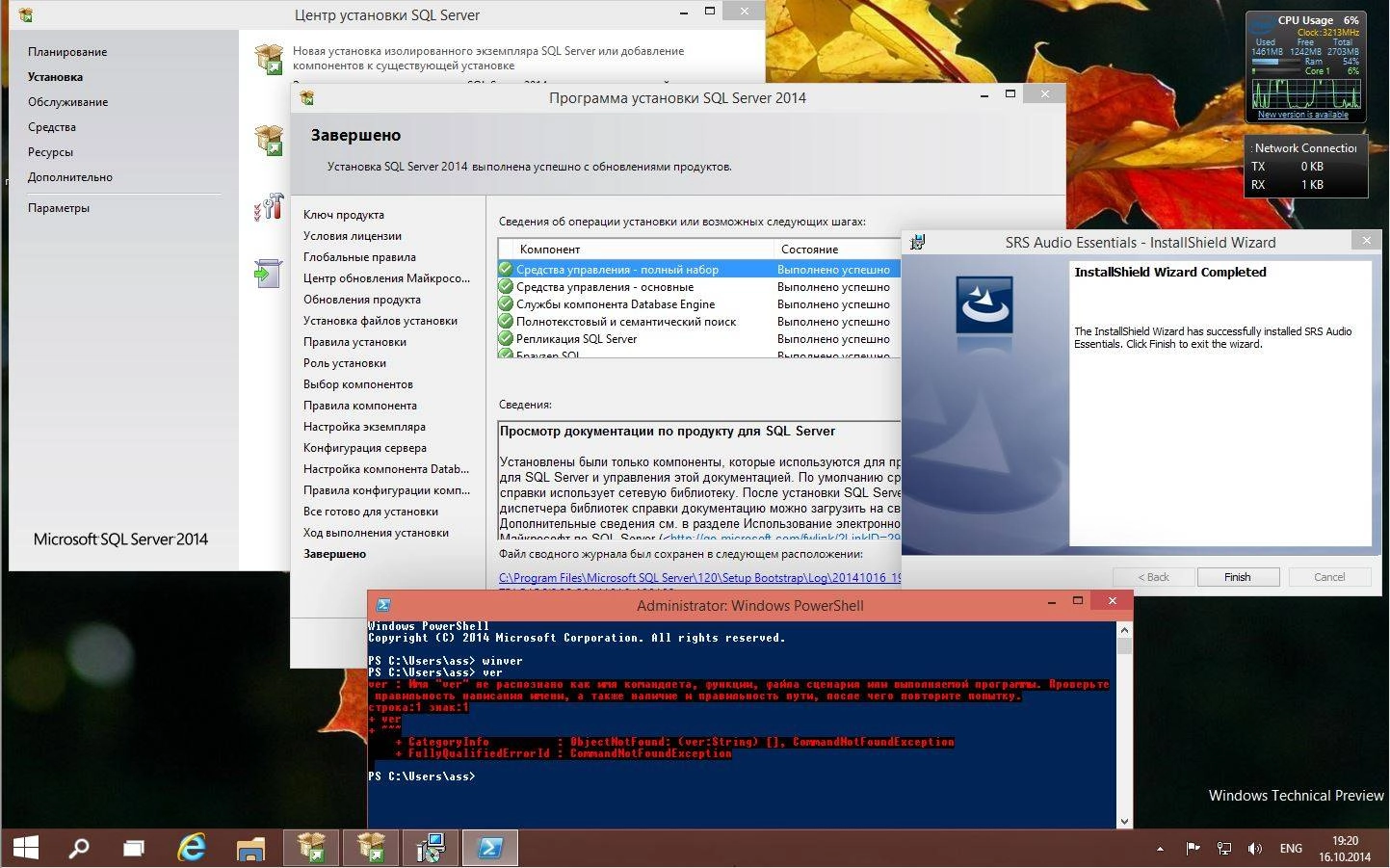Select Установка in Installation Center sidebar
Image resolution: width=1390 pixels, height=868 pixels.
click(x=55, y=77)
